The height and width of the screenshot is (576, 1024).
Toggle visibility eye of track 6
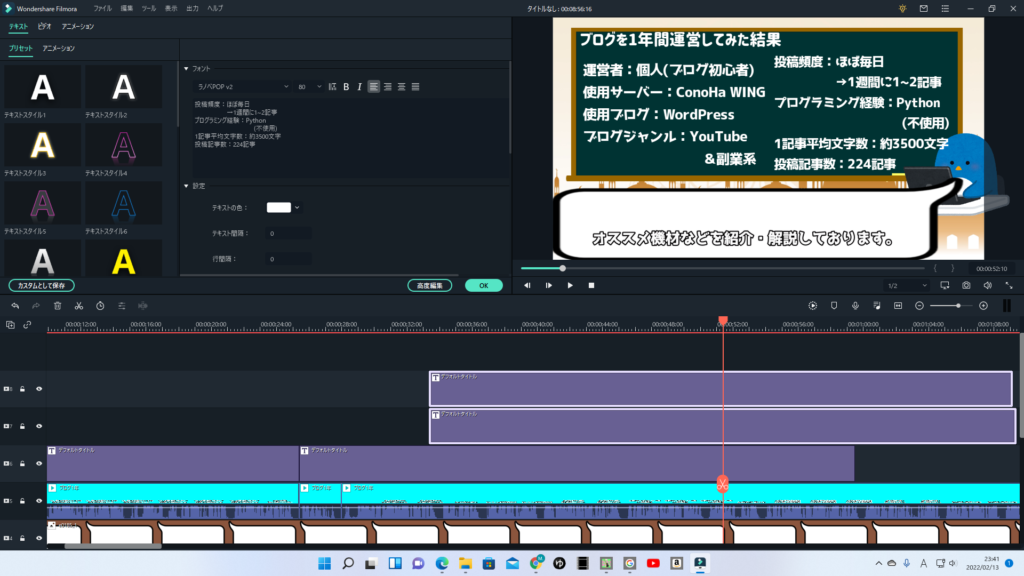click(39, 464)
